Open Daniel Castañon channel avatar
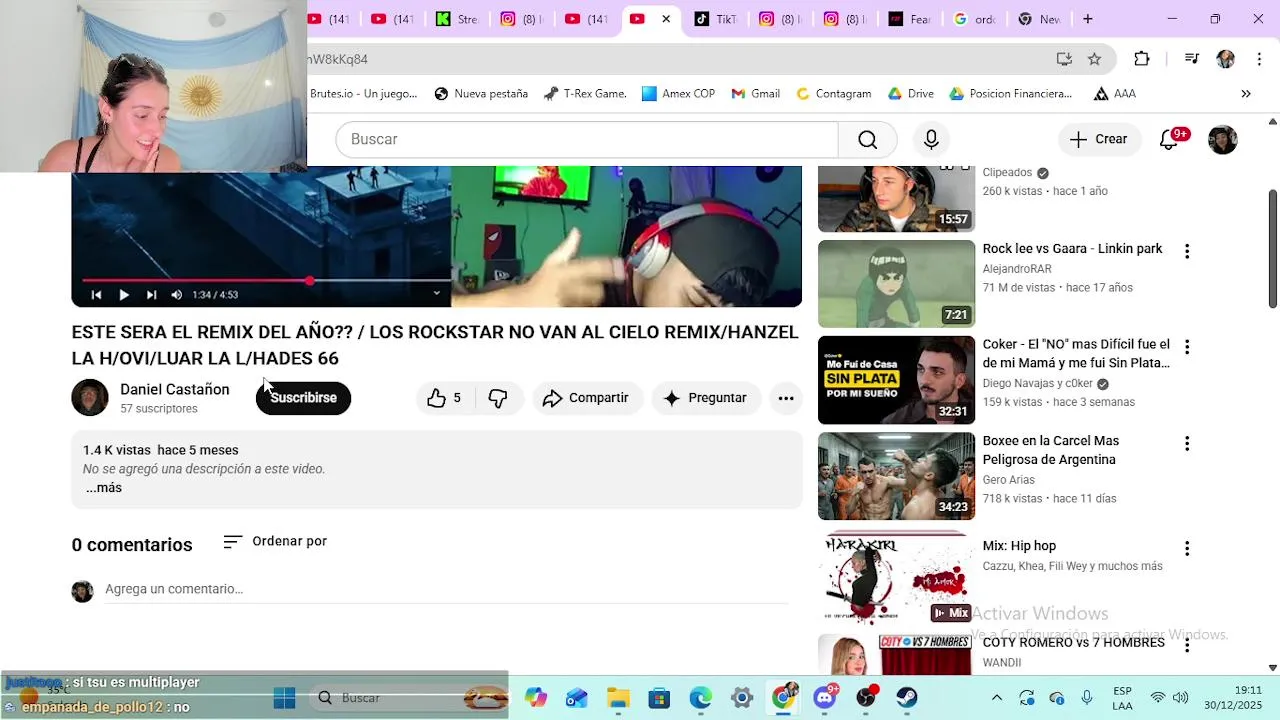 (x=90, y=397)
